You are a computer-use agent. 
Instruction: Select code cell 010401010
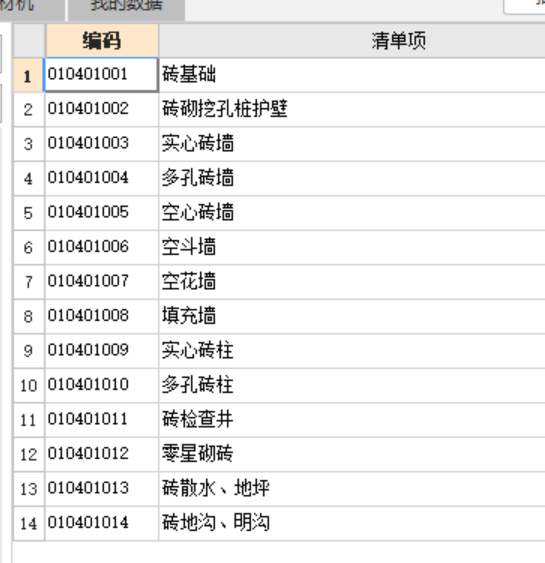click(101, 385)
